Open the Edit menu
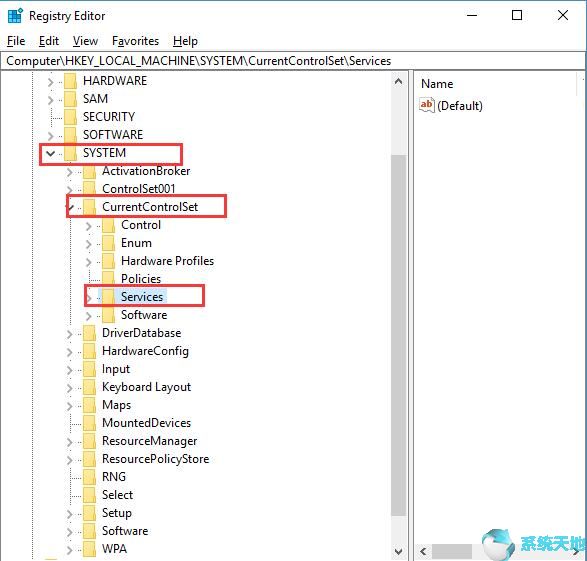 coord(49,41)
